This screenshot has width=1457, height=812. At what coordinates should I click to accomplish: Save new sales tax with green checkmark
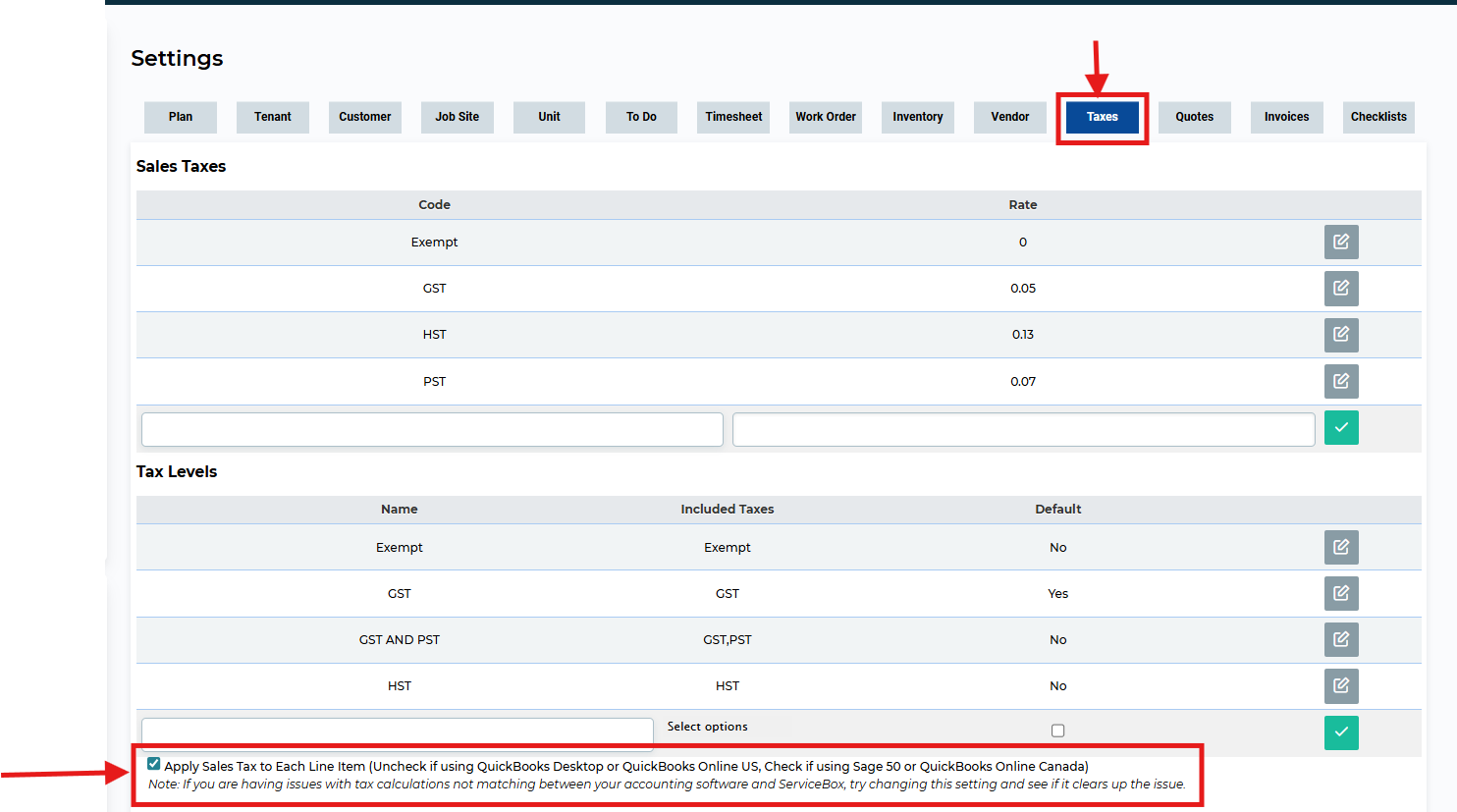(1340, 428)
